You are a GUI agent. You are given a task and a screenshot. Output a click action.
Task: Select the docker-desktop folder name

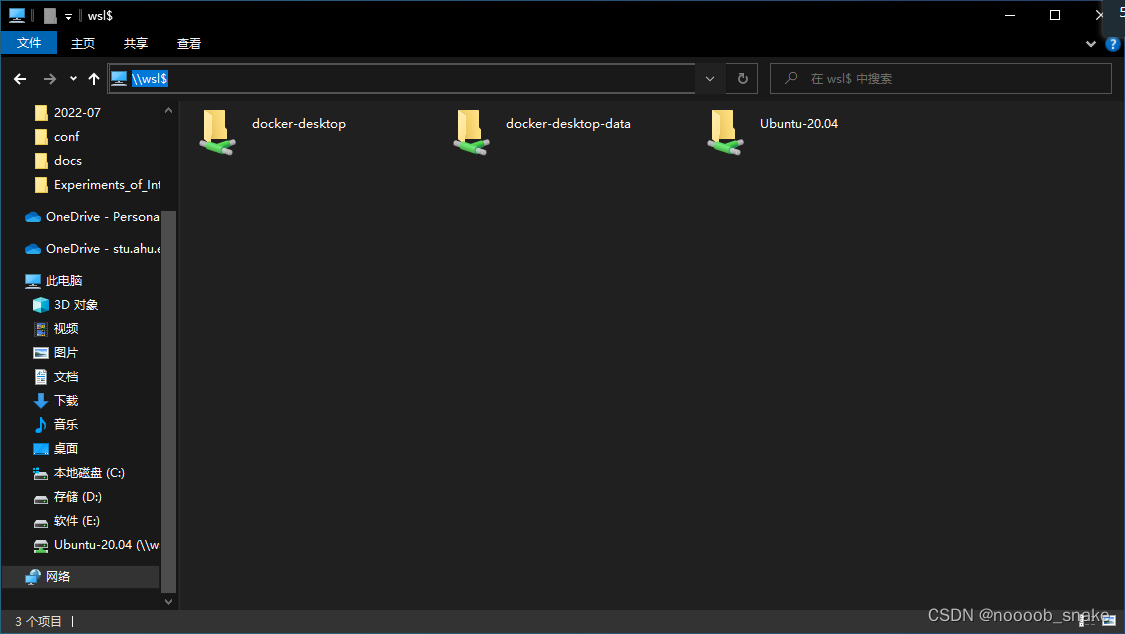[298, 123]
